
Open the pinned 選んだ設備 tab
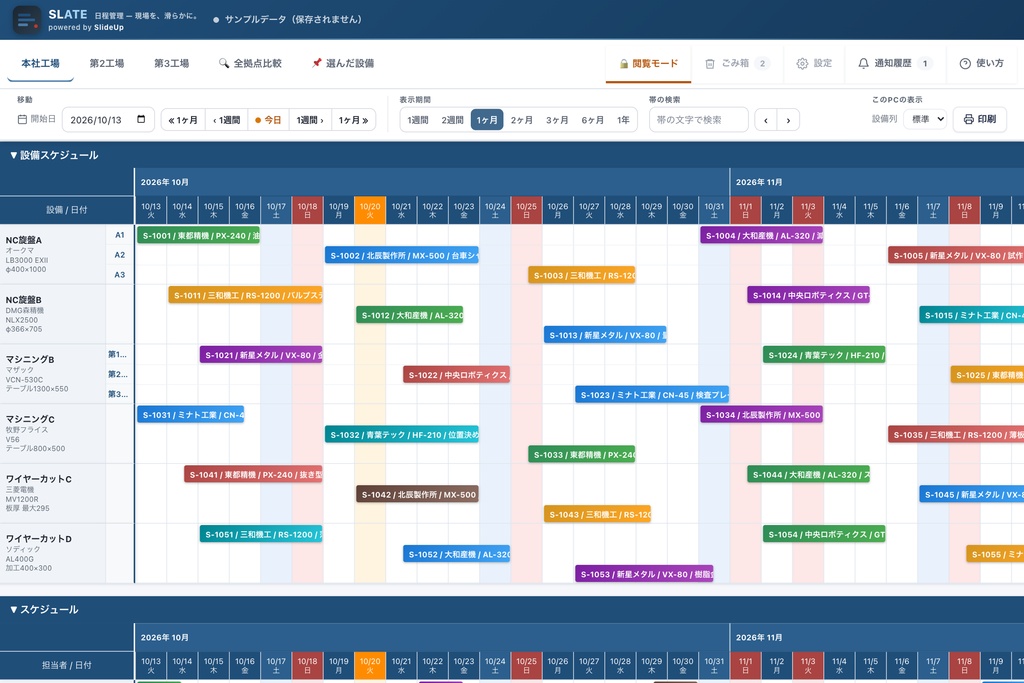click(x=343, y=63)
